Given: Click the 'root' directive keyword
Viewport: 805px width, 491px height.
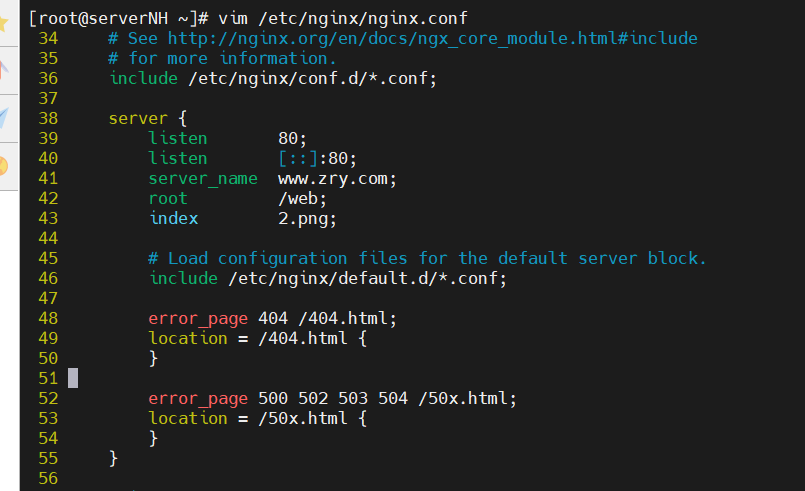Looking at the screenshot, I should point(168,199).
